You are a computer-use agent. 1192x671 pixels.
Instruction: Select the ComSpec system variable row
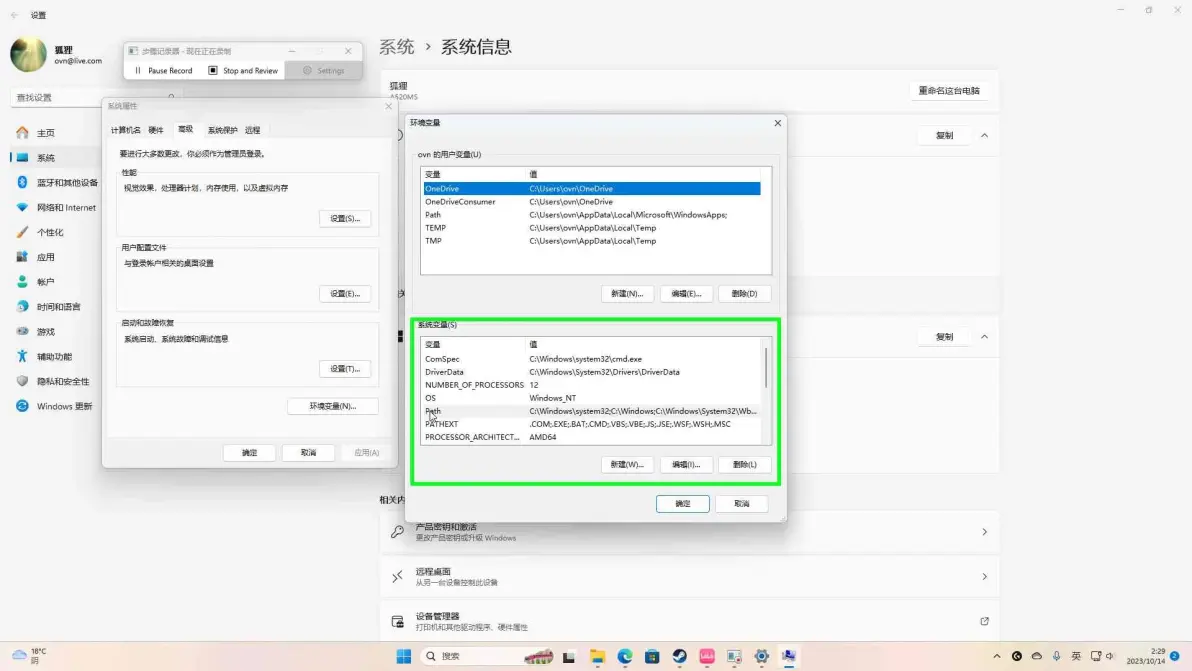pyautogui.click(x=592, y=359)
